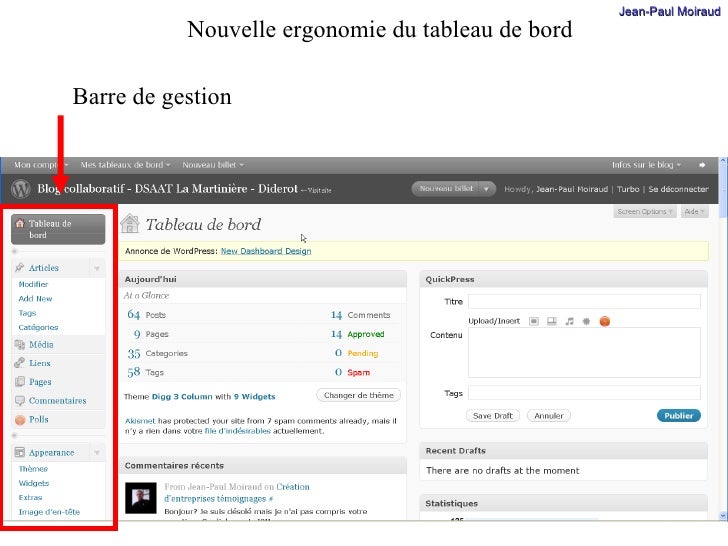Open Modifier under Articles
The height and width of the screenshot is (546, 728).
33,284
